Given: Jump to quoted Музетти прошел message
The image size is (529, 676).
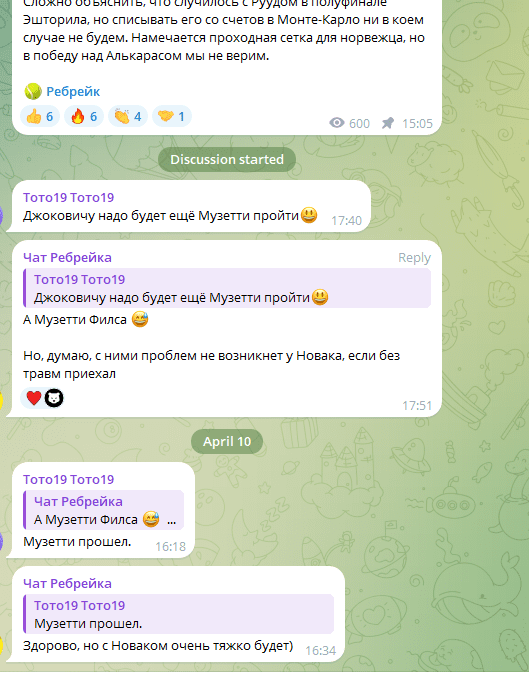Looking at the screenshot, I should point(179,614).
